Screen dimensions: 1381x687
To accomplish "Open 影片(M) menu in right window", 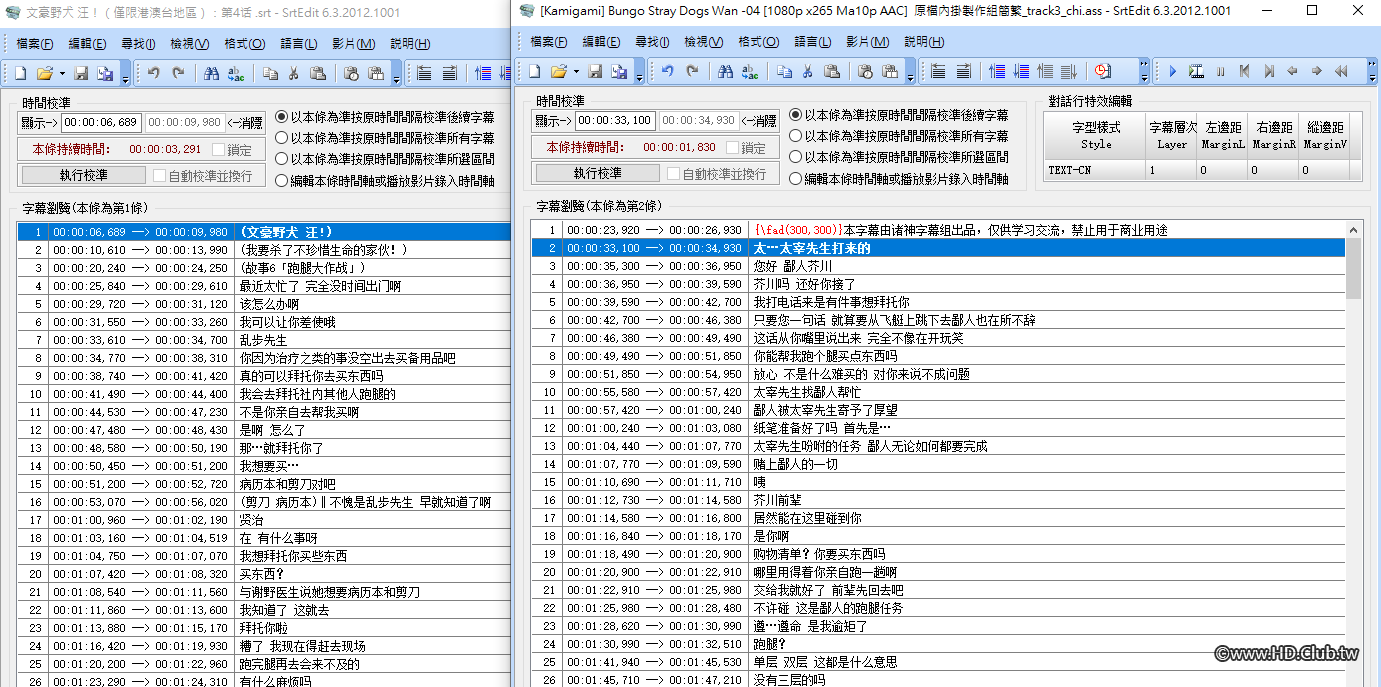I will pos(867,42).
